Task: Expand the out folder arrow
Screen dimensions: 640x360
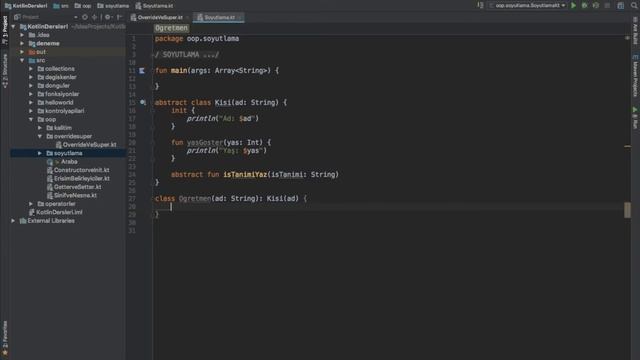Action: point(22,52)
